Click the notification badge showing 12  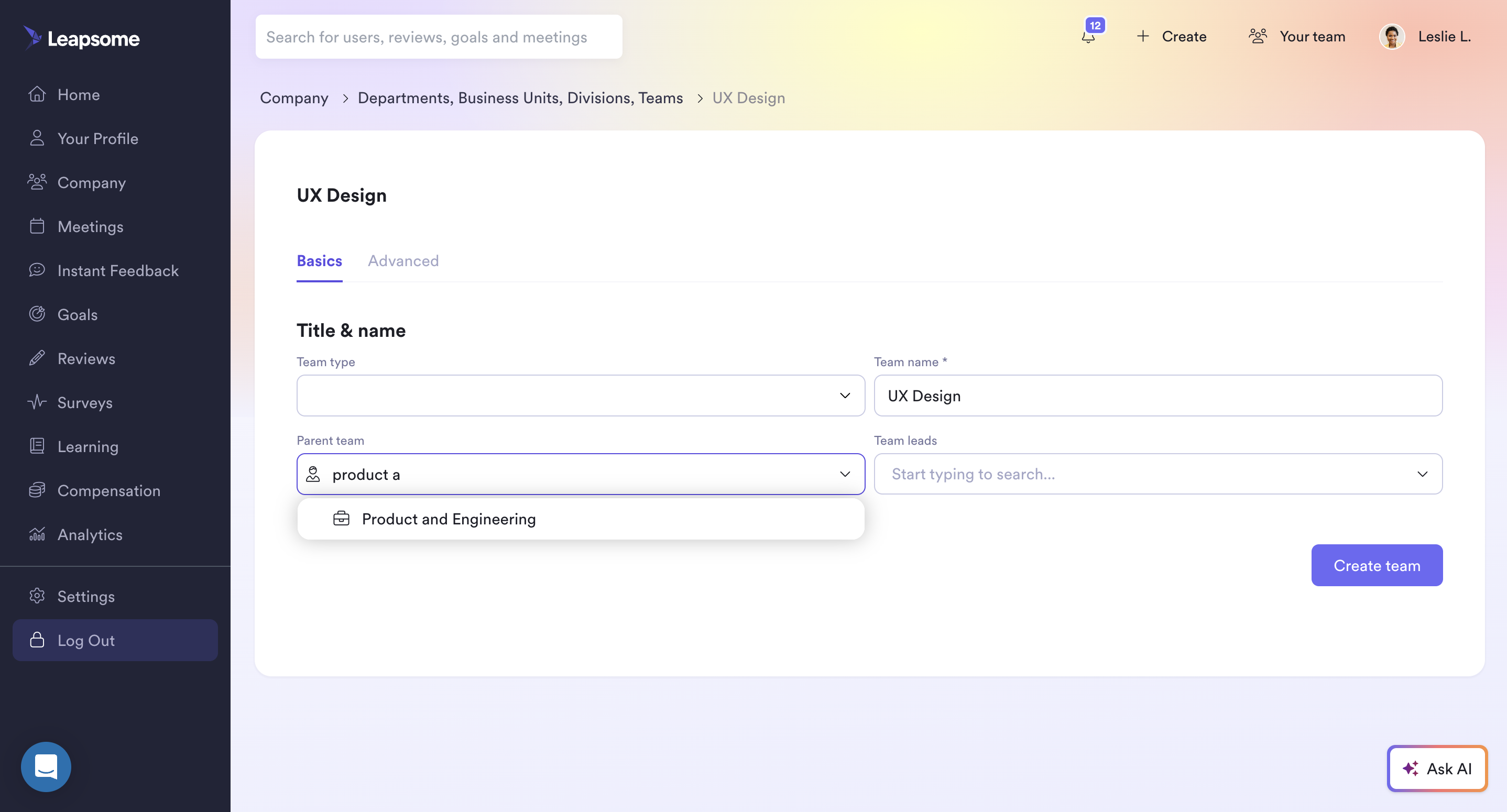coord(1095,25)
